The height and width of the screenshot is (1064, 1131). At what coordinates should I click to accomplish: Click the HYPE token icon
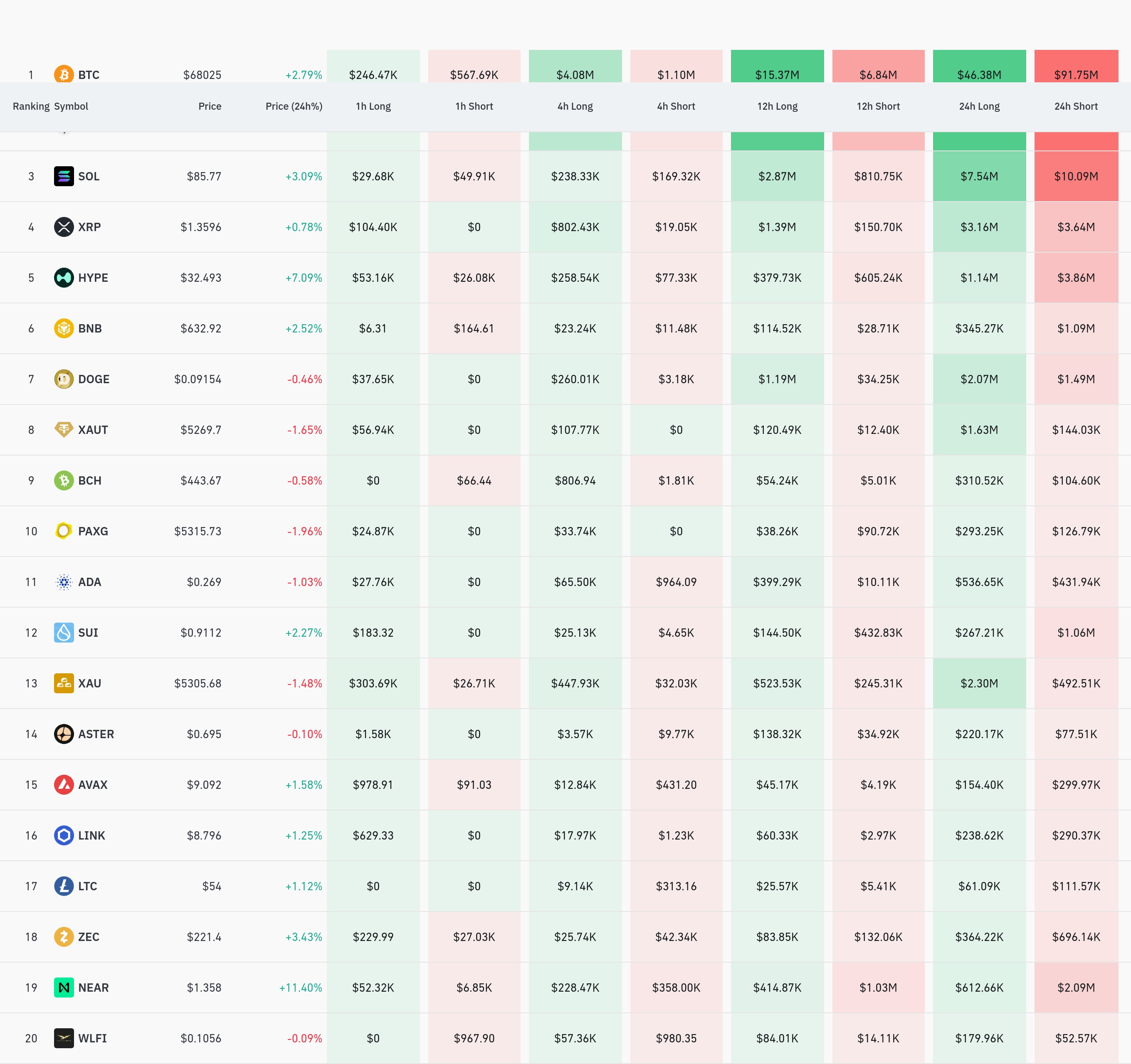(64, 278)
